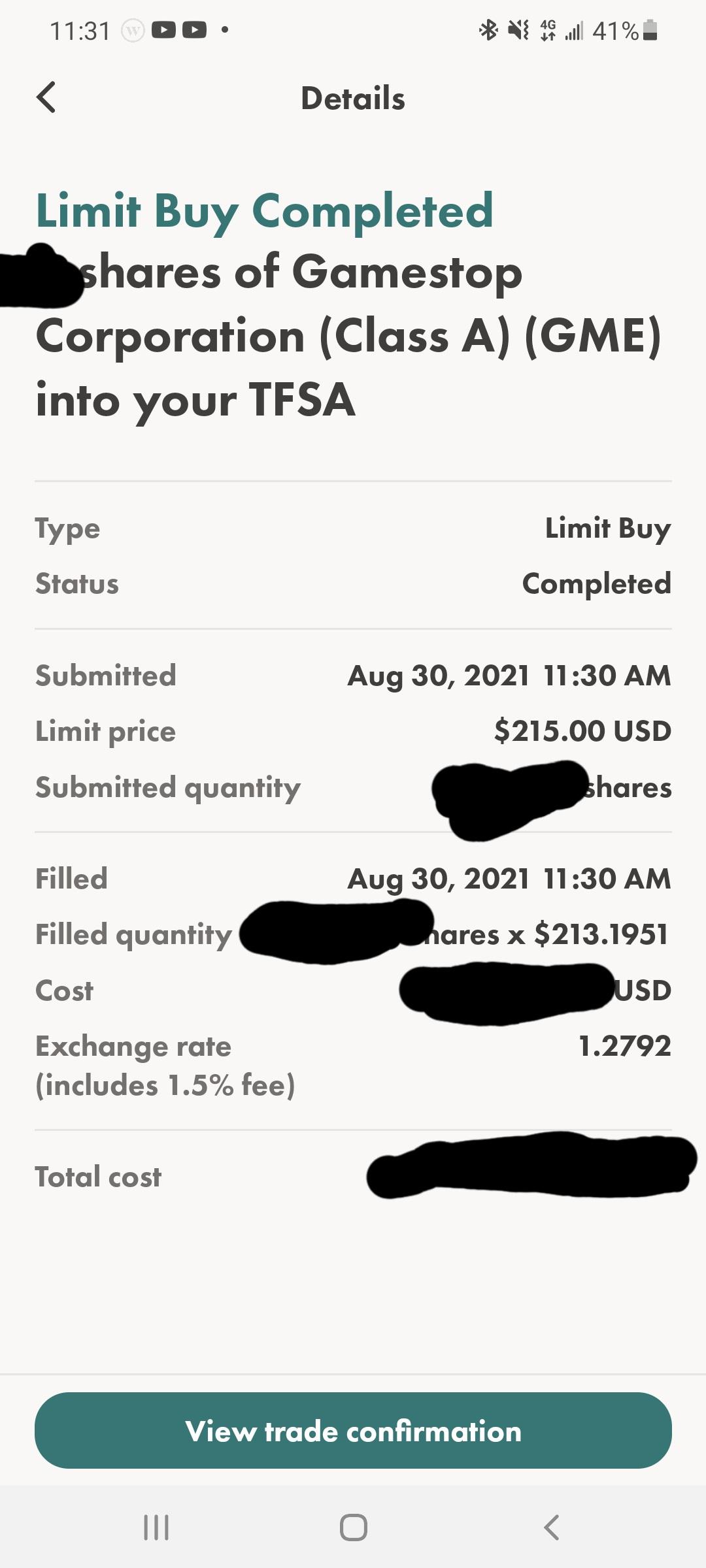Tap the Android back navigation chevron
The image size is (706, 1568).
(551, 1527)
